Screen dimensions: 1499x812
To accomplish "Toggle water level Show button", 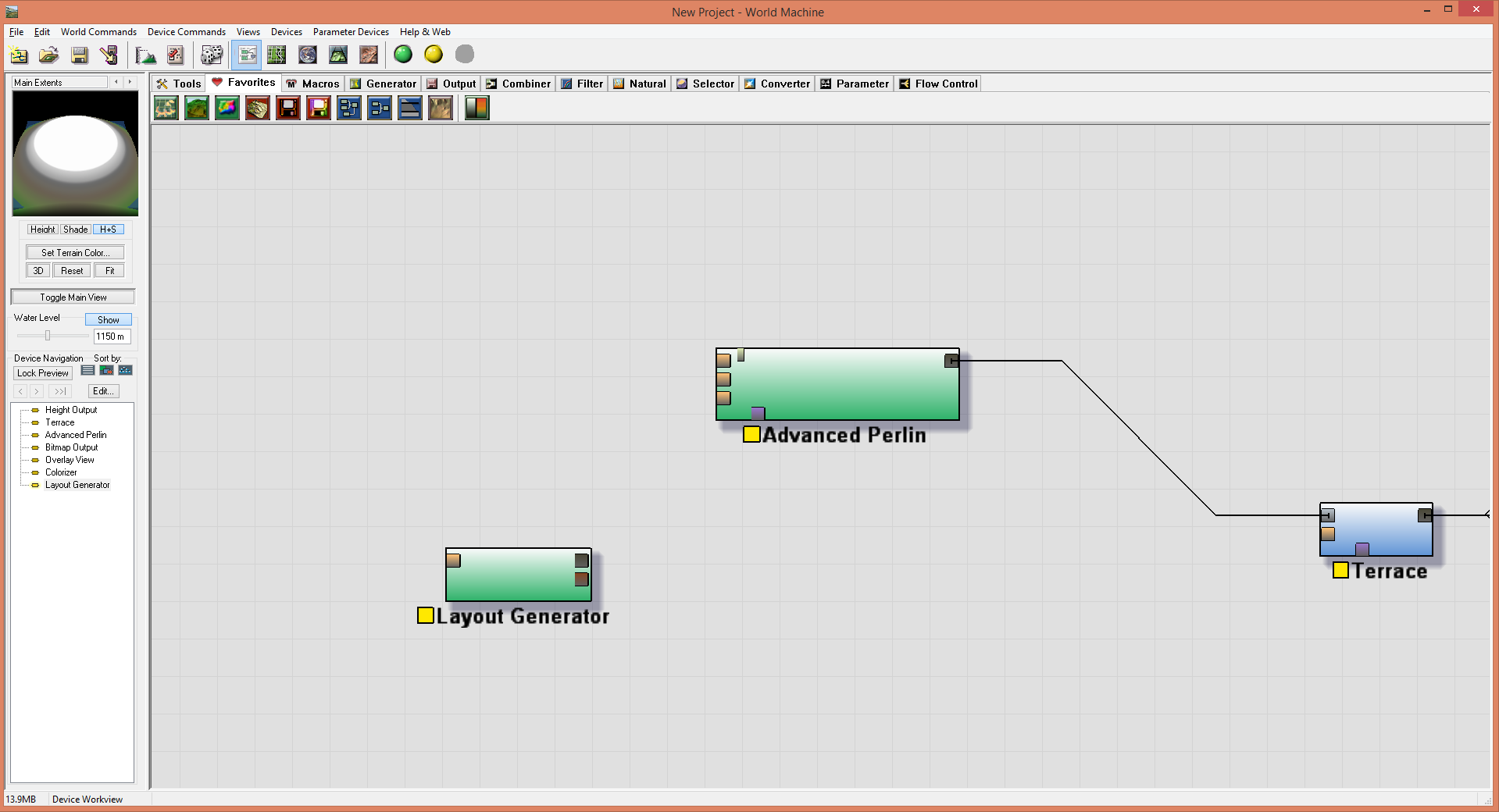I will tap(108, 319).
